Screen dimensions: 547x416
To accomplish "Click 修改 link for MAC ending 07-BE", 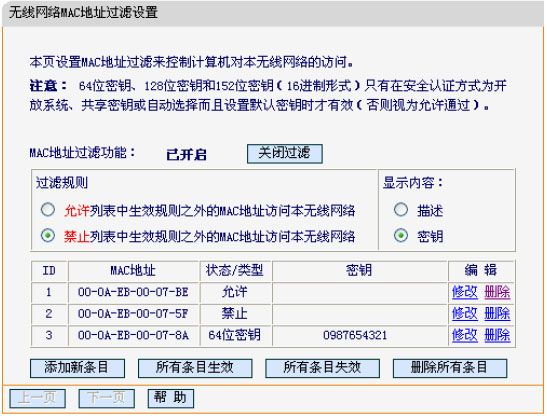I will pos(464,292).
